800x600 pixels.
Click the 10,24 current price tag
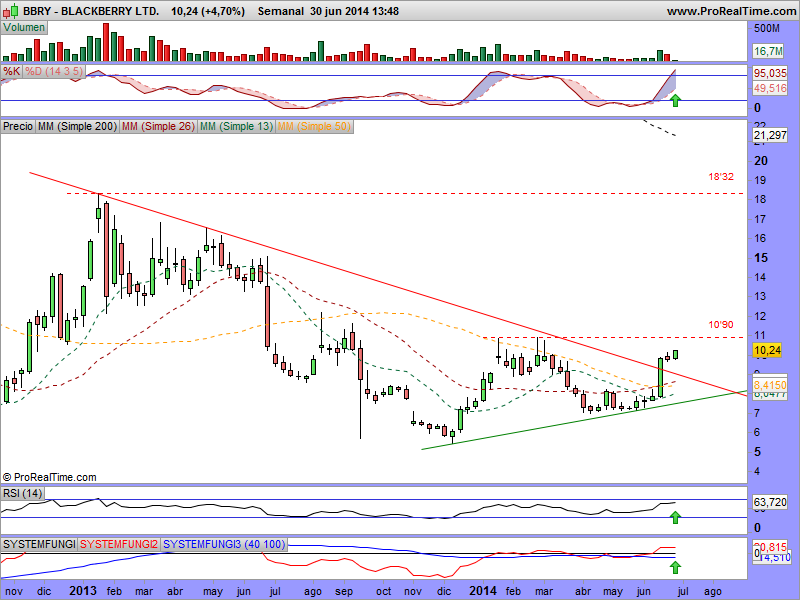pos(767,350)
